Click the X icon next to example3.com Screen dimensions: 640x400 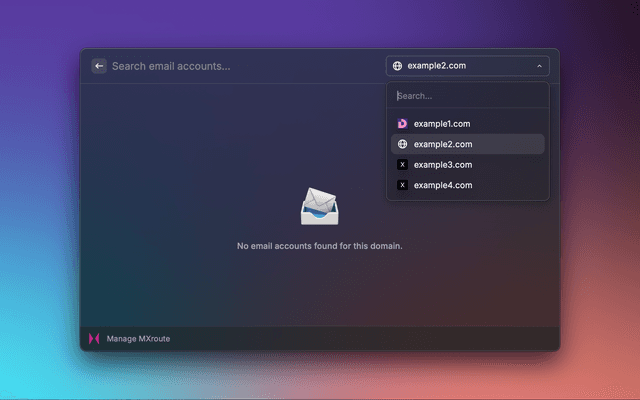pyautogui.click(x=402, y=165)
